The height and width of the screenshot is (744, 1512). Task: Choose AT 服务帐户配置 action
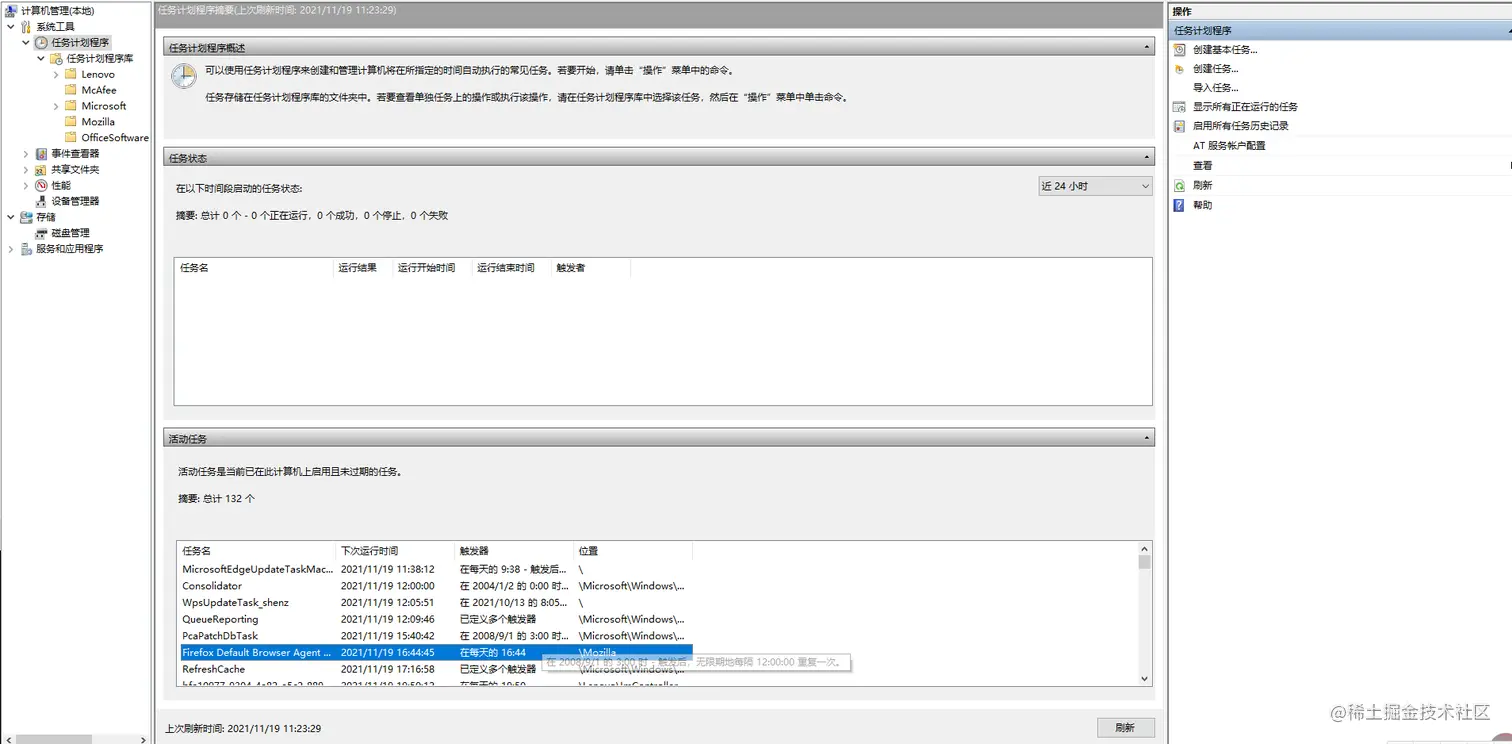(1229, 146)
